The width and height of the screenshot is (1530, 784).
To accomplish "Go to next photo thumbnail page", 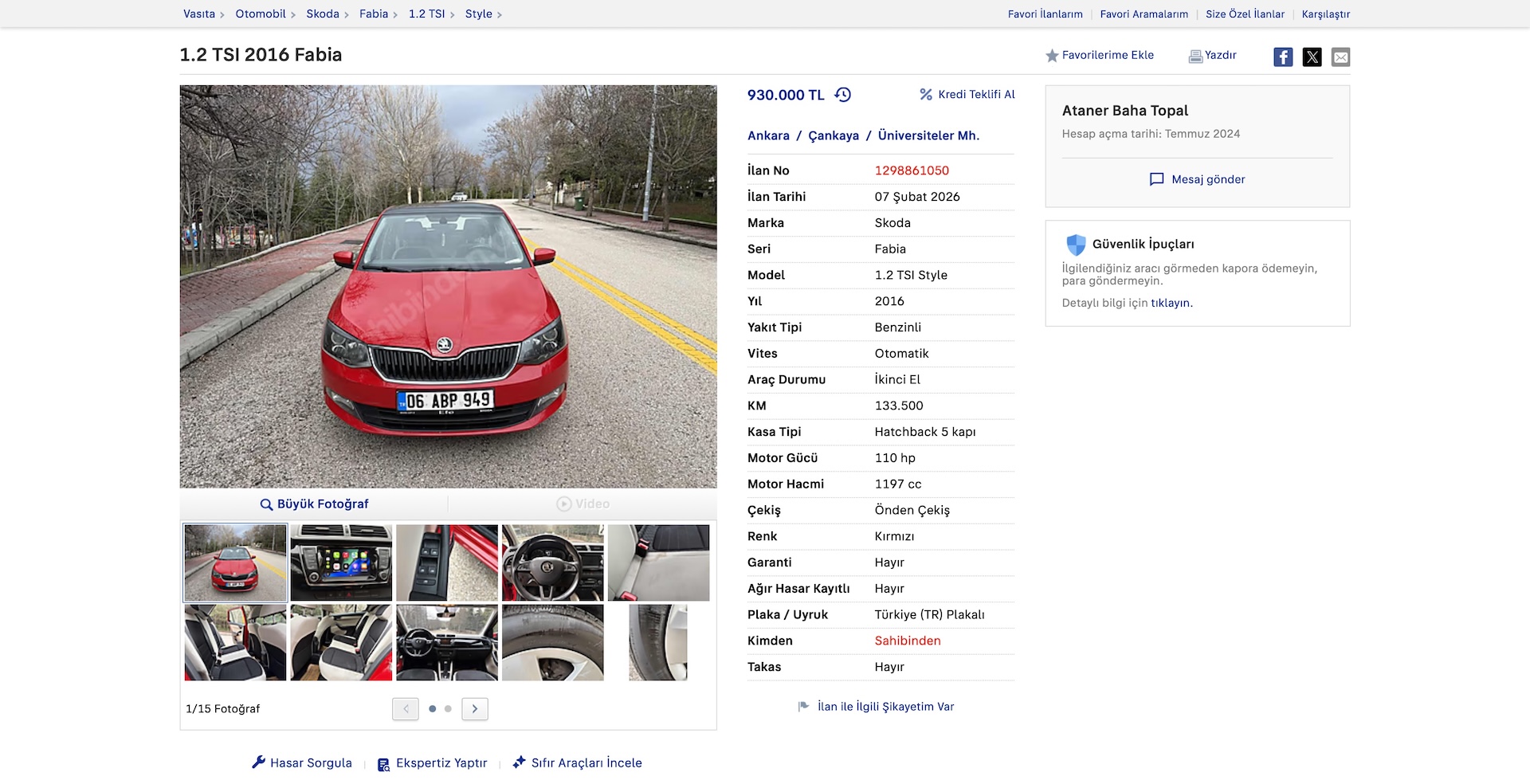I will point(475,708).
